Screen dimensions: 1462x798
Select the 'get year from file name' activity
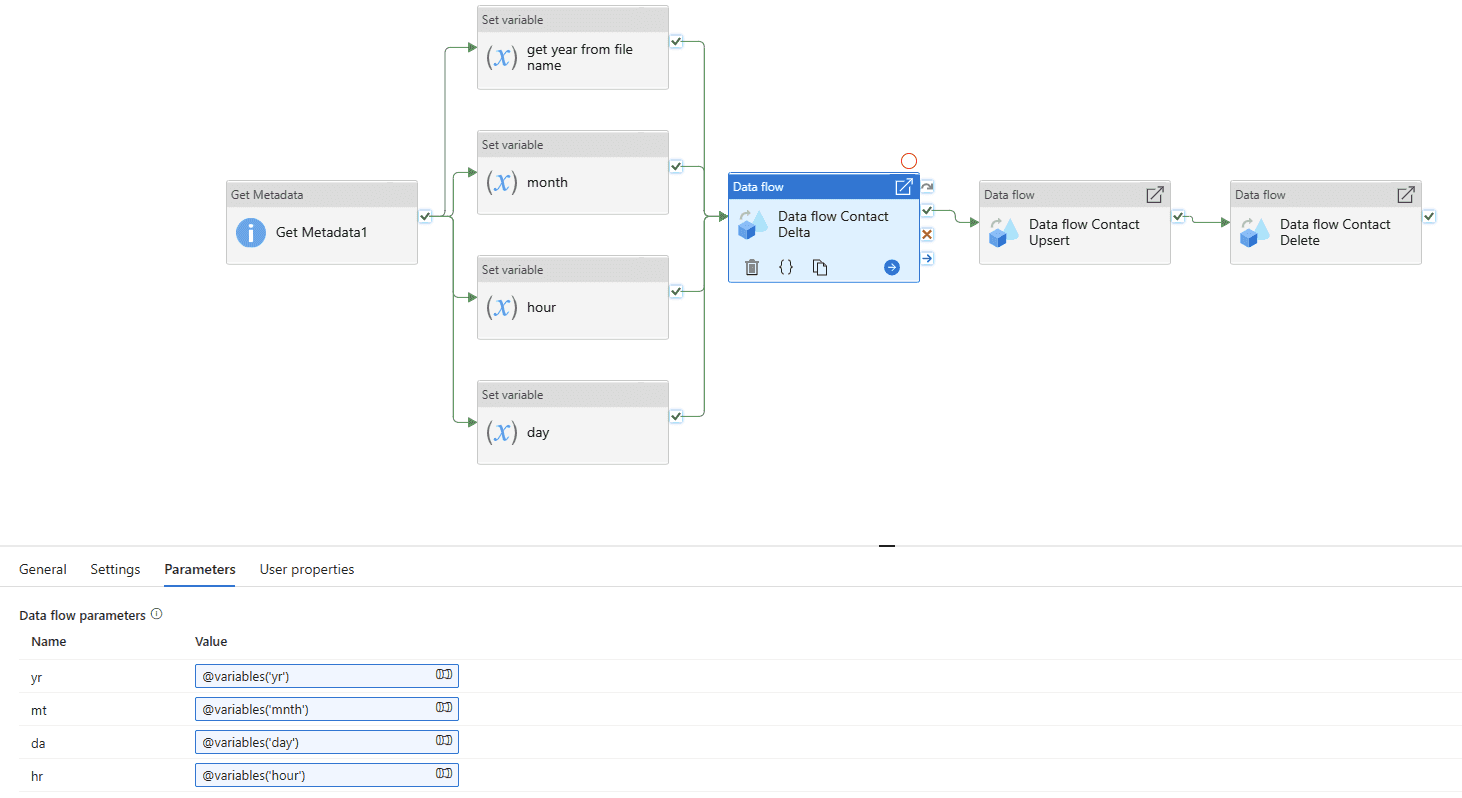[572, 58]
